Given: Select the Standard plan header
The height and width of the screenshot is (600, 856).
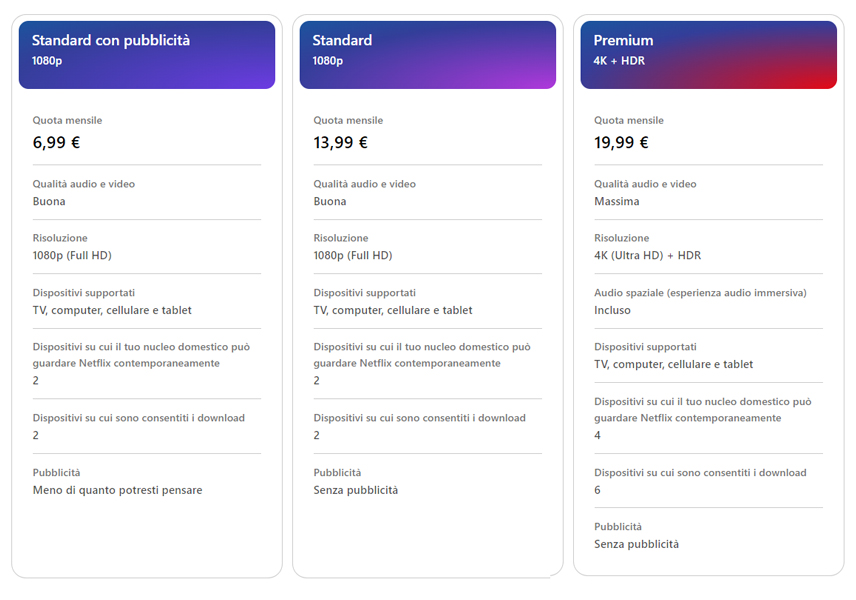Looking at the screenshot, I should tap(427, 54).
